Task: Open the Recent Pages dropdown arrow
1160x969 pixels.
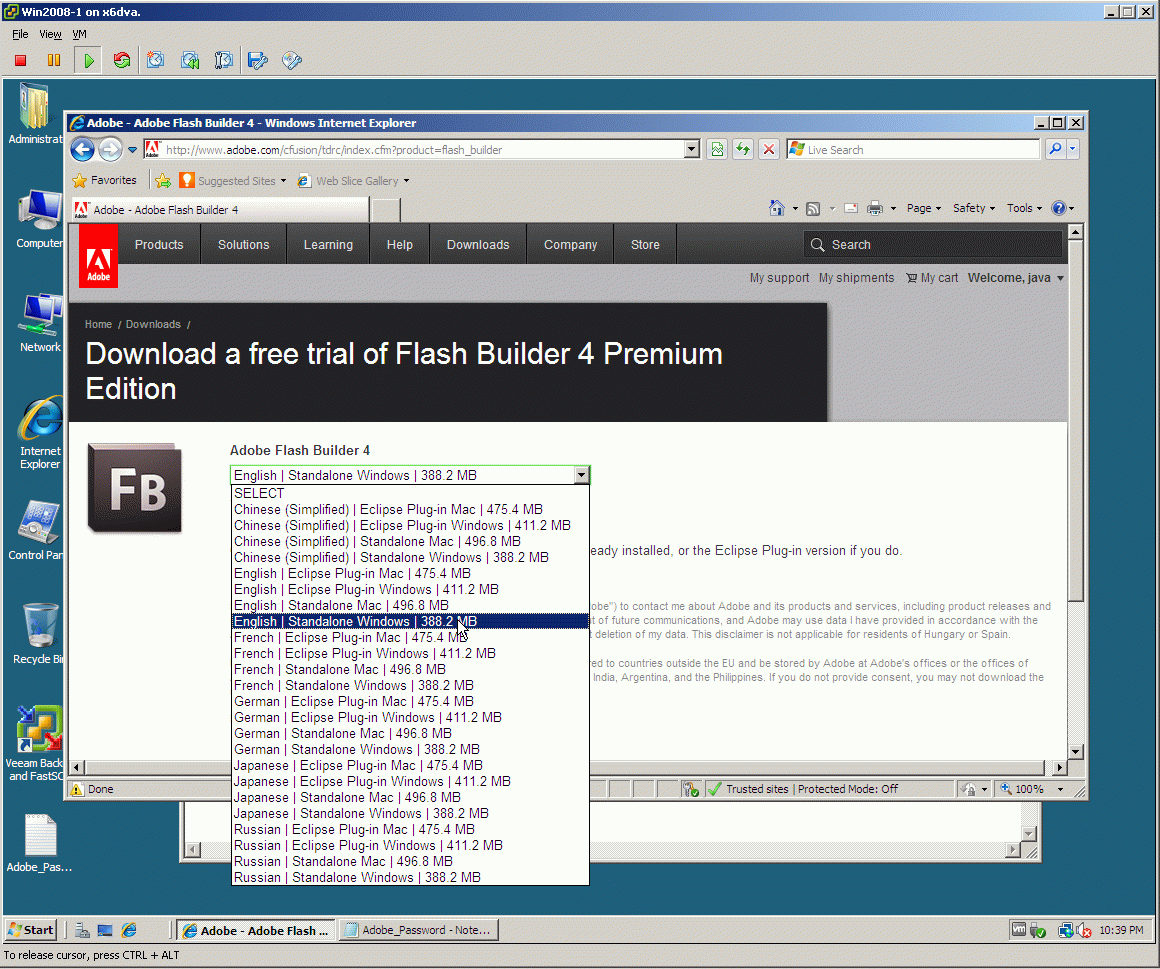Action: click(x=132, y=150)
